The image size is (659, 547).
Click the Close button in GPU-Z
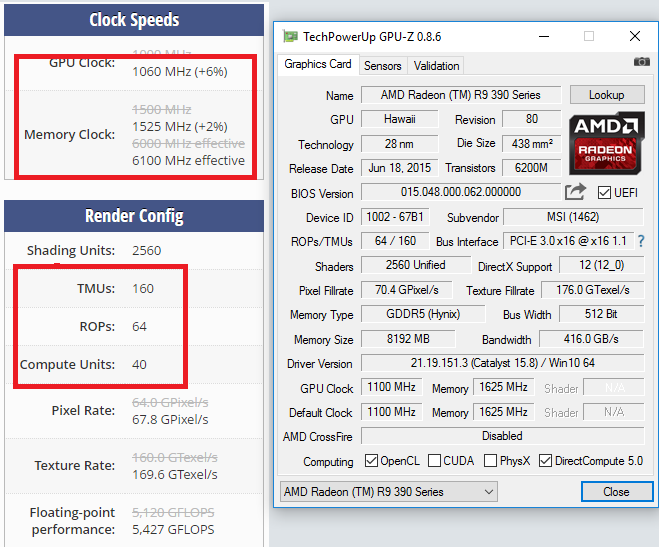click(617, 492)
